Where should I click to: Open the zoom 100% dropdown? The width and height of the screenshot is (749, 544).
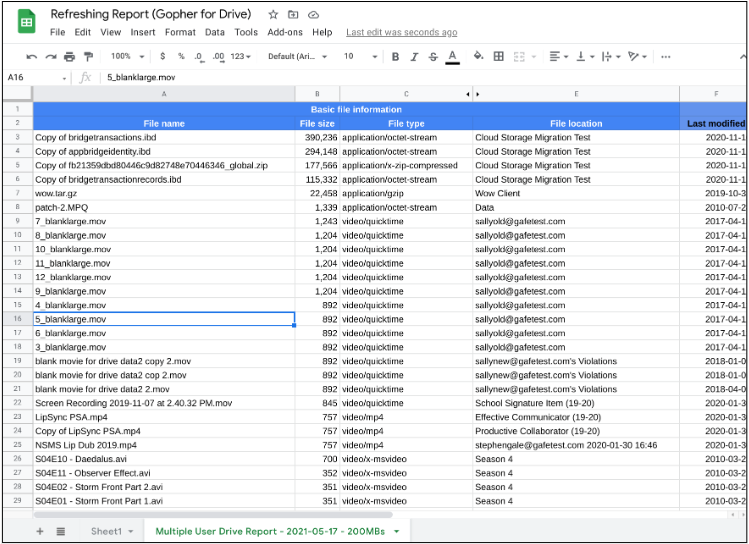(127, 57)
